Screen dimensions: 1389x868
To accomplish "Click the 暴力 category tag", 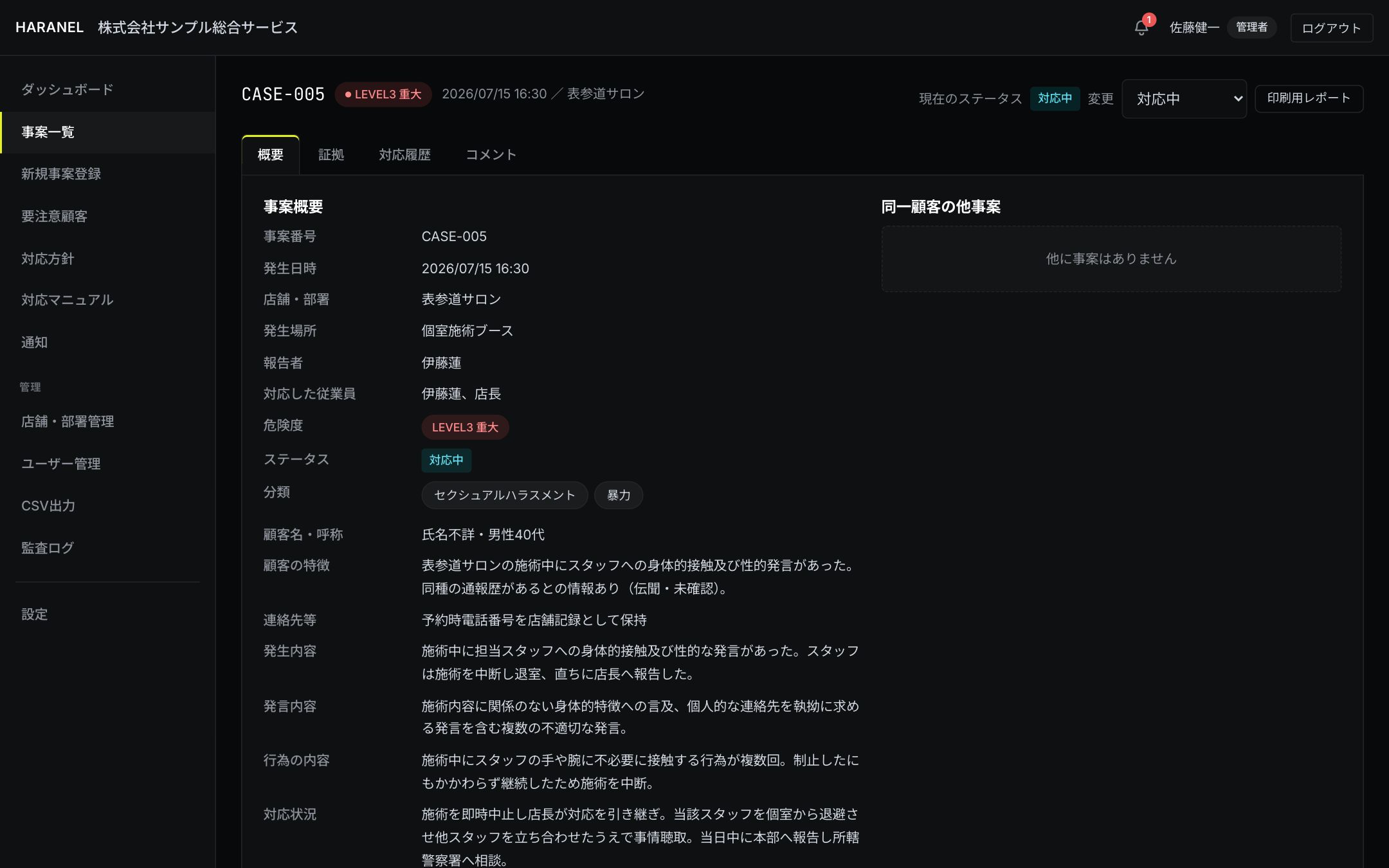I will 619,495.
